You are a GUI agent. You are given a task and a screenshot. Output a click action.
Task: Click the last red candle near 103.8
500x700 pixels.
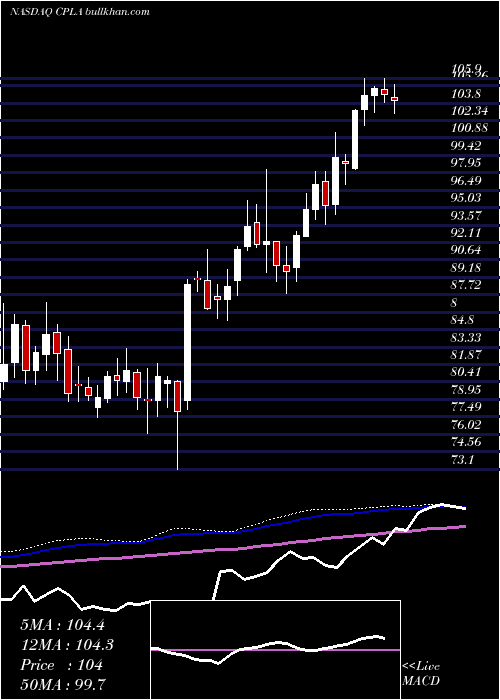pos(394,99)
